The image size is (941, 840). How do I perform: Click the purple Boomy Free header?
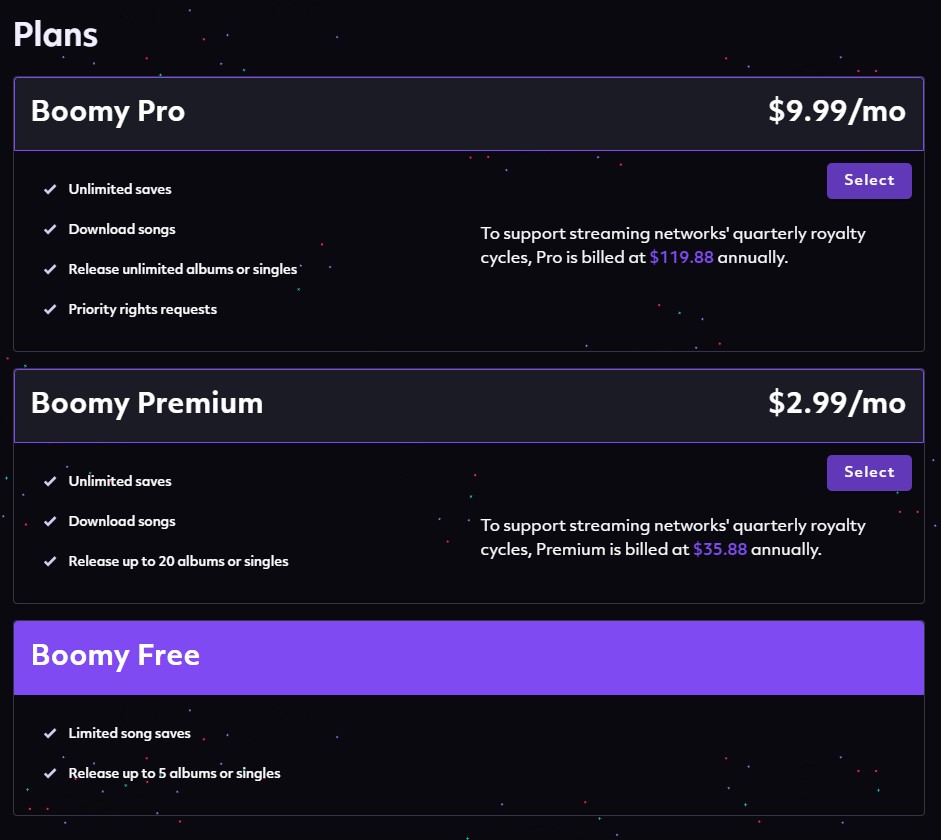pyautogui.click(x=115, y=656)
